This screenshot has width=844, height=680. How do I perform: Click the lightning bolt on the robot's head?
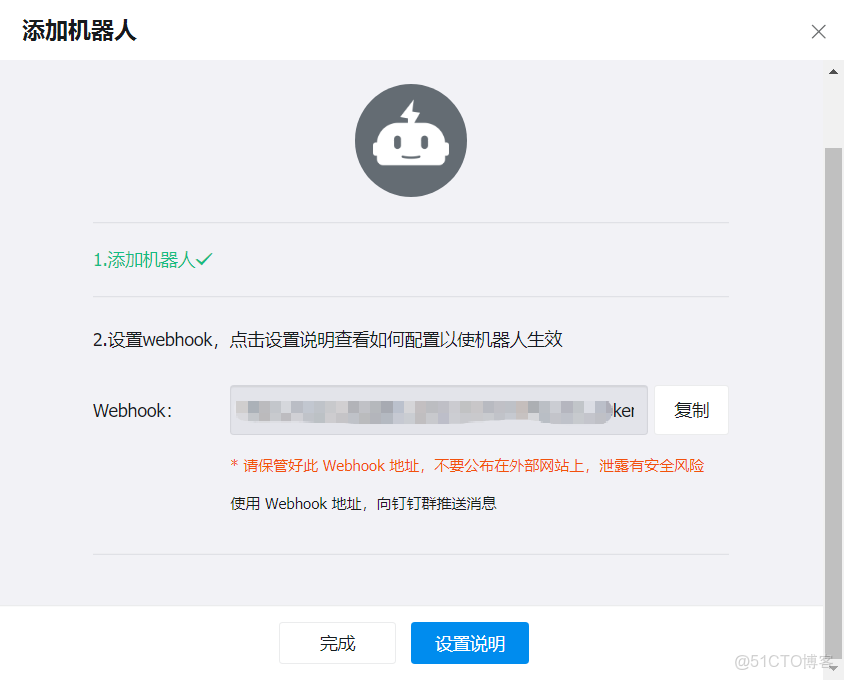[411, 112]
